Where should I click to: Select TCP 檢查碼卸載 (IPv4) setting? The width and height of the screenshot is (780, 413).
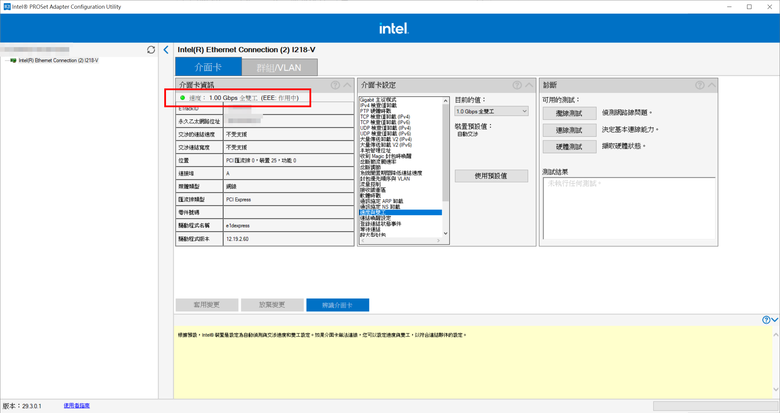(385, 116)
